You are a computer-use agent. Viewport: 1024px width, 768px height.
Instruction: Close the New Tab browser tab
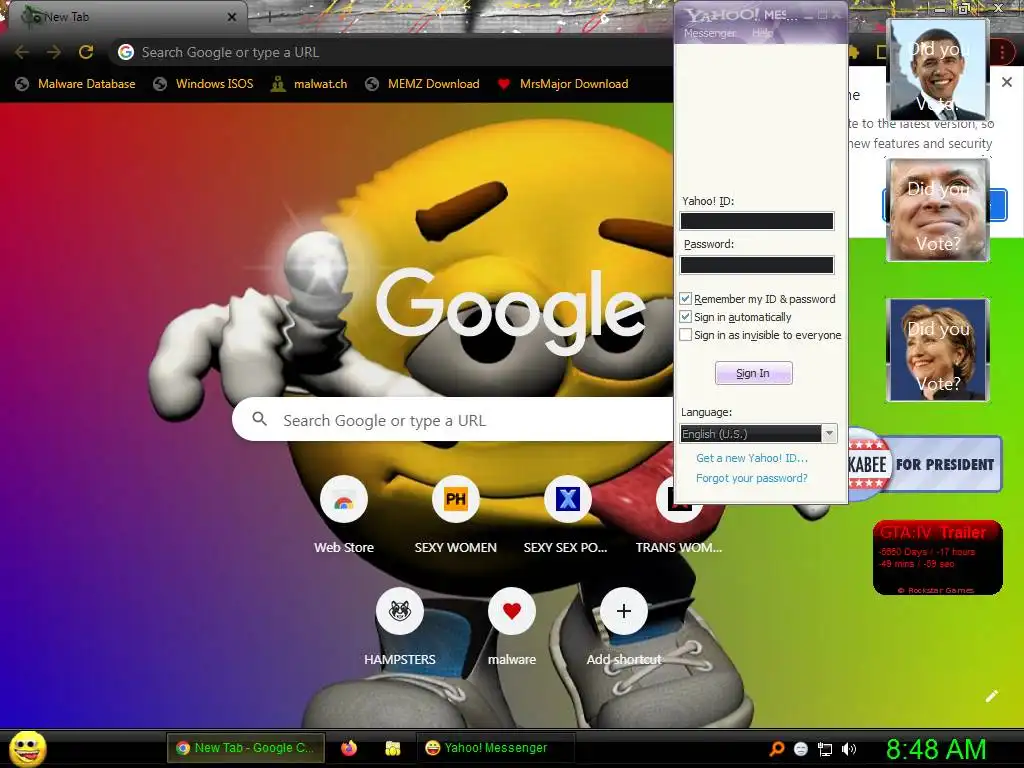[x=232, y=17]
